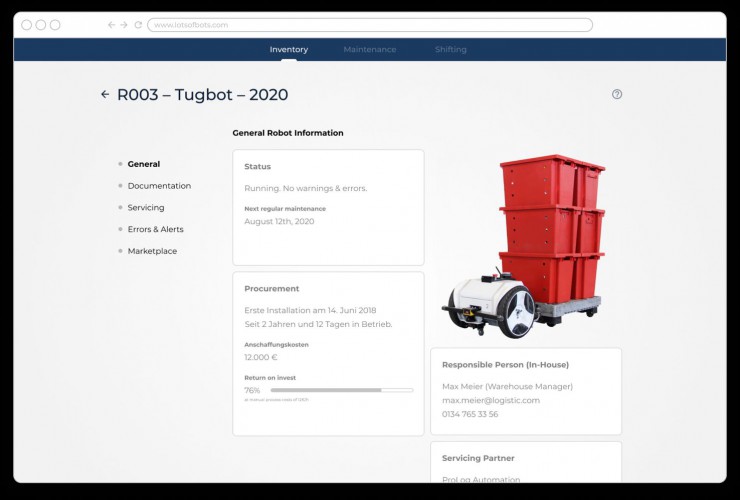
Task: Click the third window control circle
Action: [55, 25]
